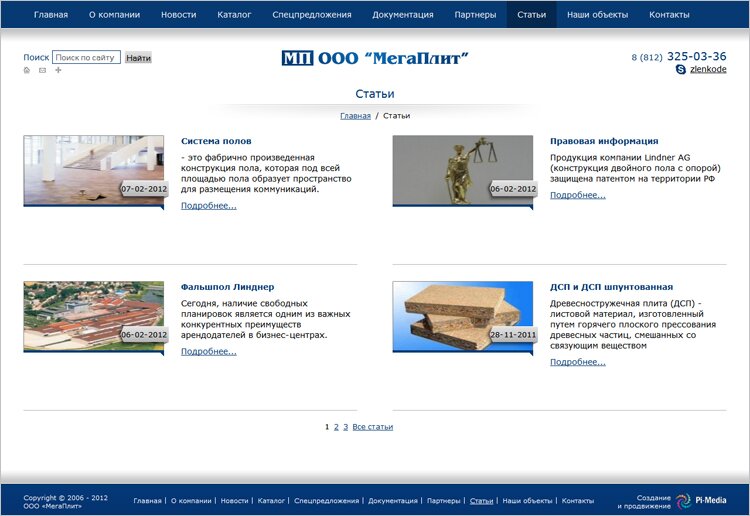This screenshot has width=750, height=516.
Task: Go to pagination page 3
Action: (x=345, y=427)
